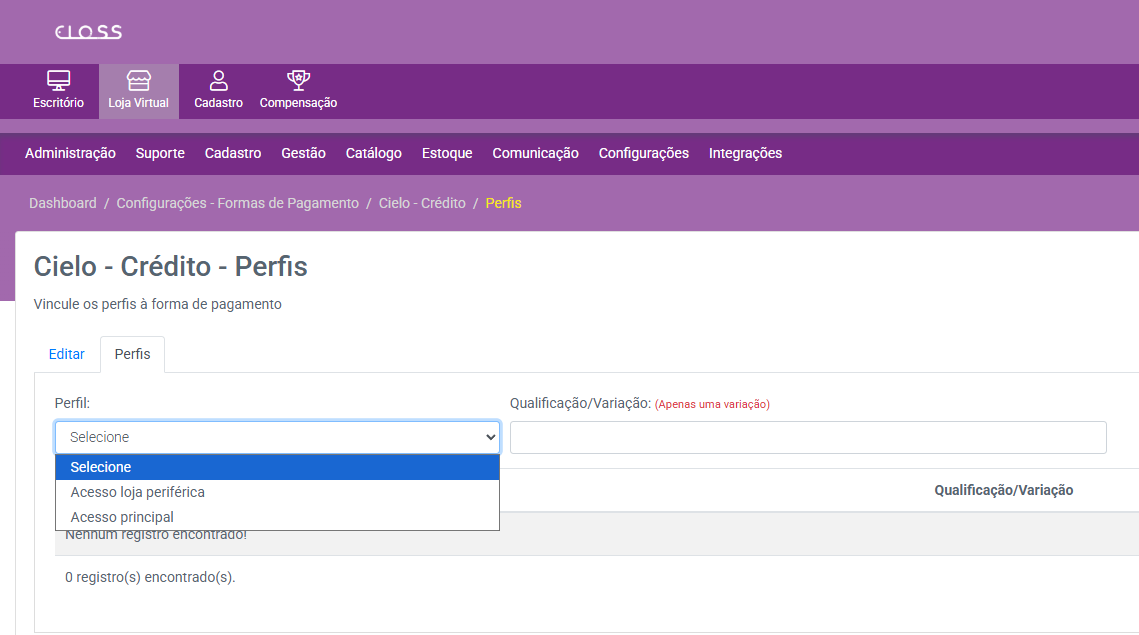This screenshot has width=1139, height=635.
Task: Select 'Acesso principal' from list
Action: pyautogui.click(x=122, y=517)
